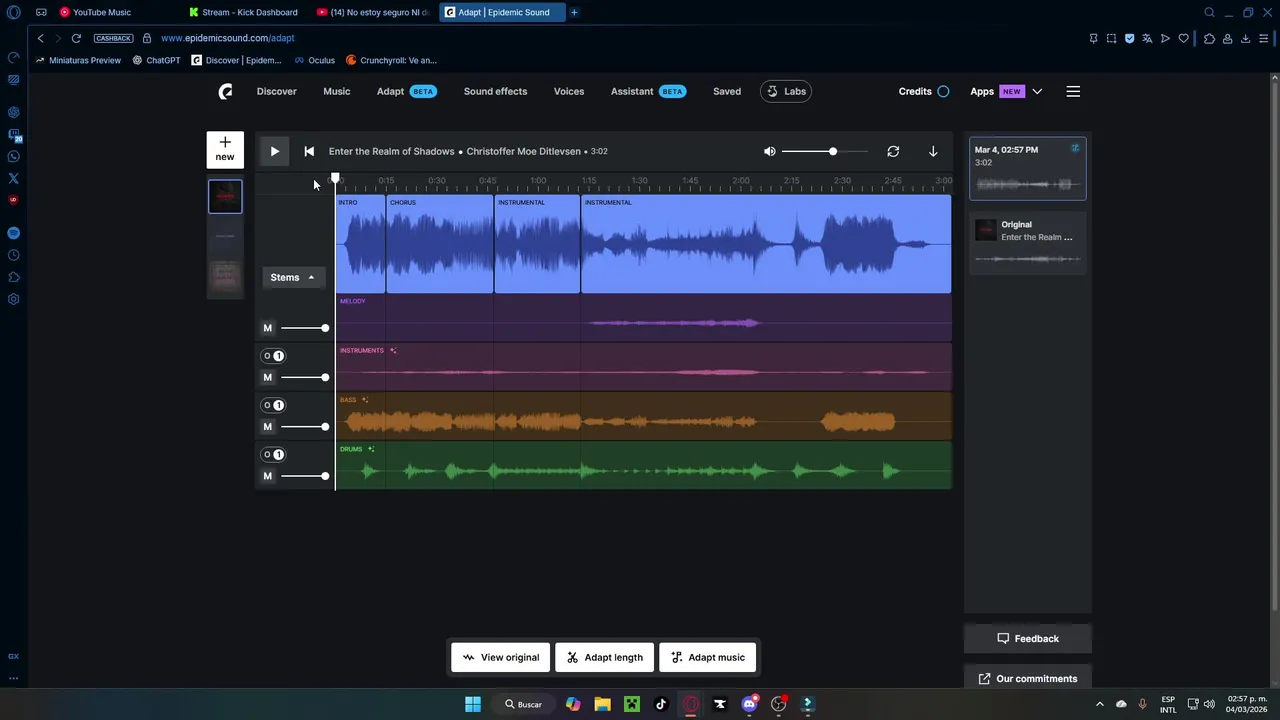Viewport: 1280px width, 720px height.
Task: Open the ad blocker shield icon
Action: pos(1129,38)
